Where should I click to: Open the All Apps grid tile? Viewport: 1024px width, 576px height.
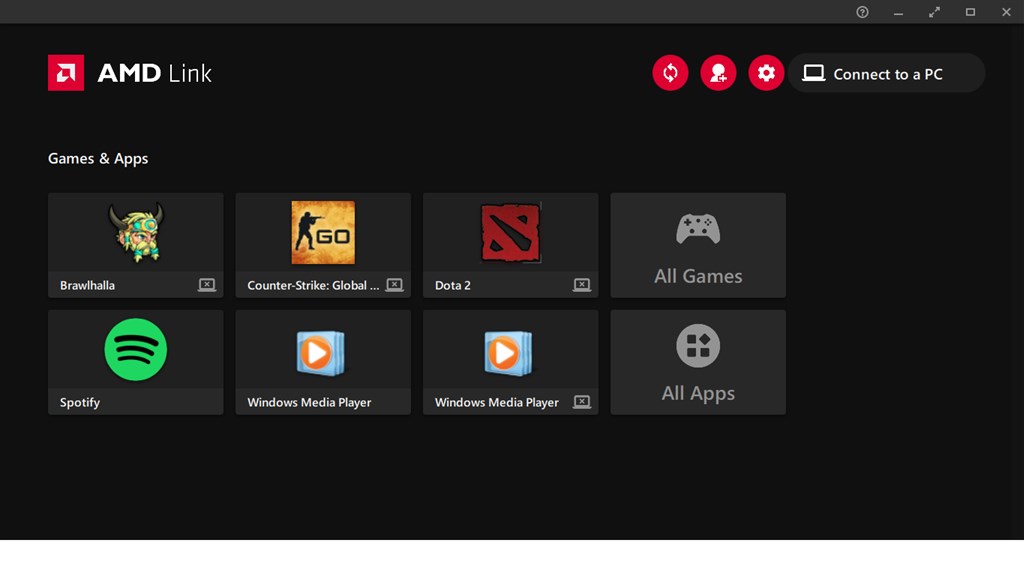pyautogui.click(x=698, y=362)
